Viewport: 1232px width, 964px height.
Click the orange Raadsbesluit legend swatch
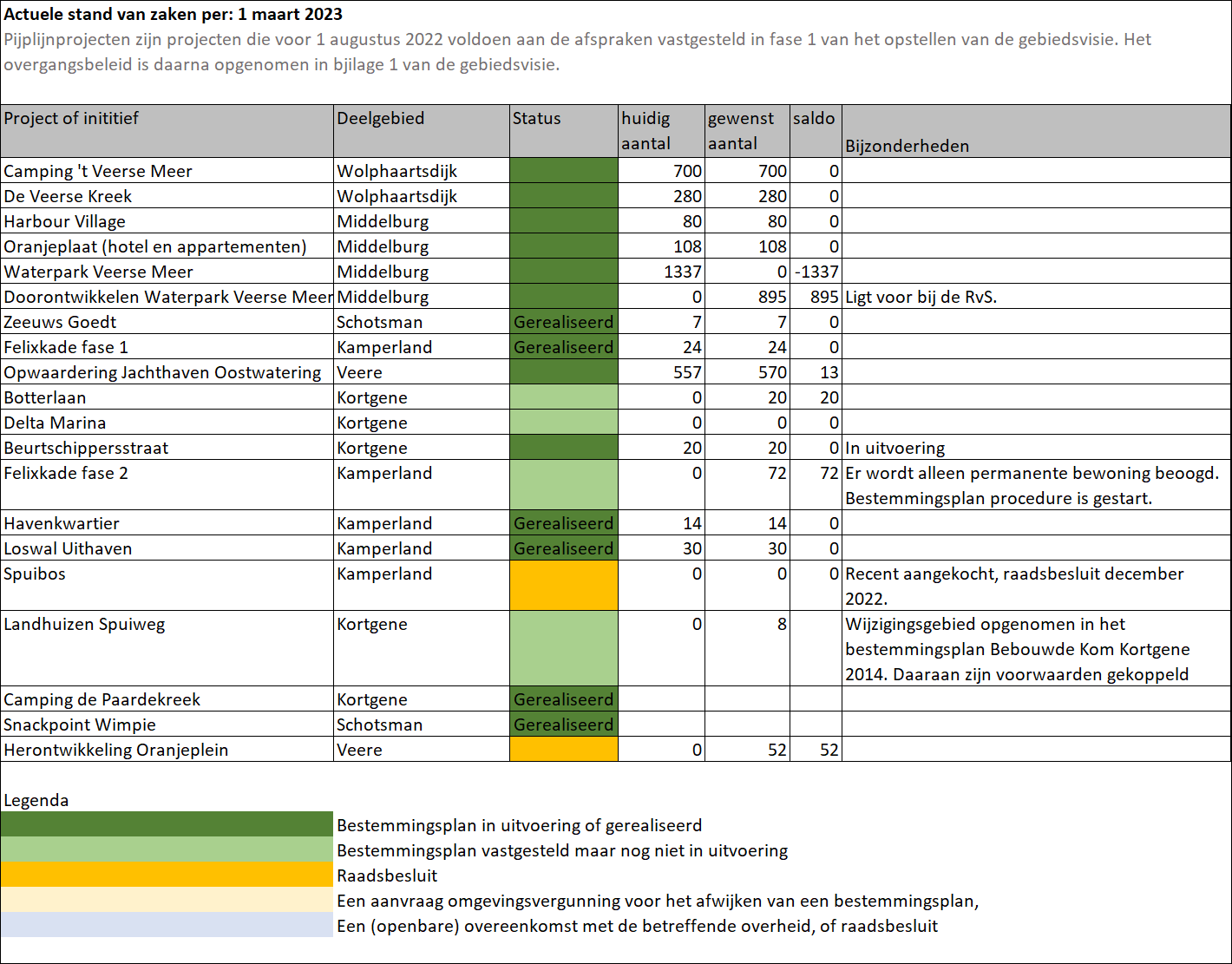167,875
